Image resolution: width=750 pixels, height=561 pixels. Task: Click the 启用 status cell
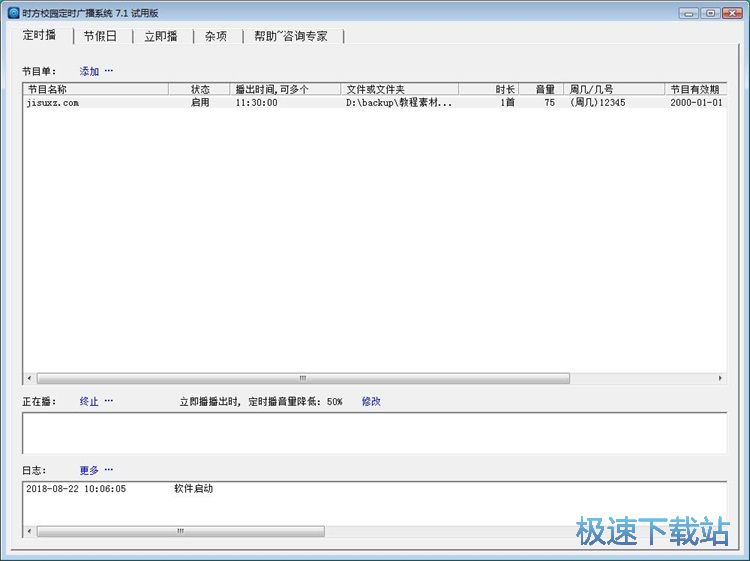pyautogui.click(x=200, y=102)
